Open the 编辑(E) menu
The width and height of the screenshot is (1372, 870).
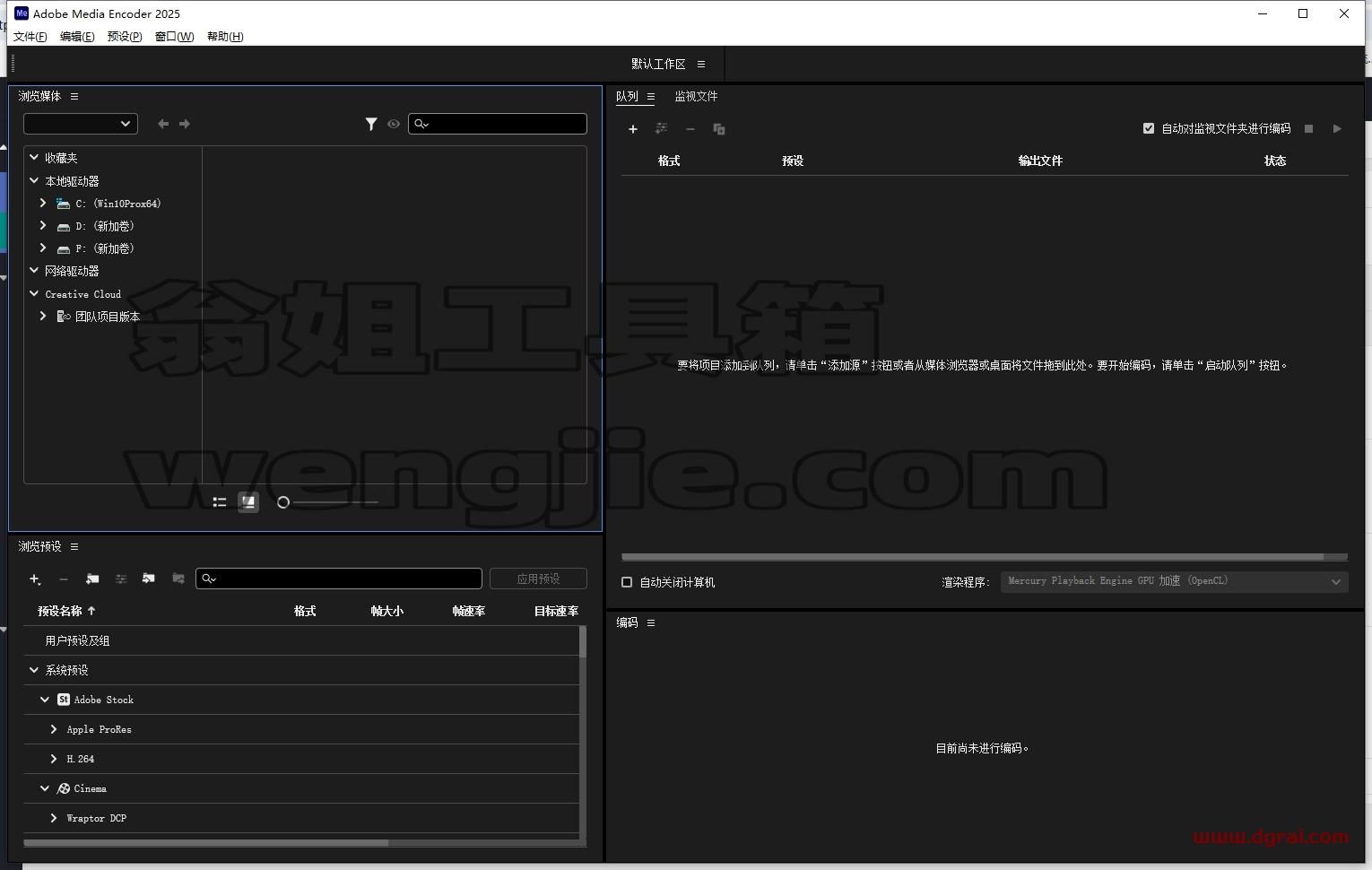(x=77, y=37)
